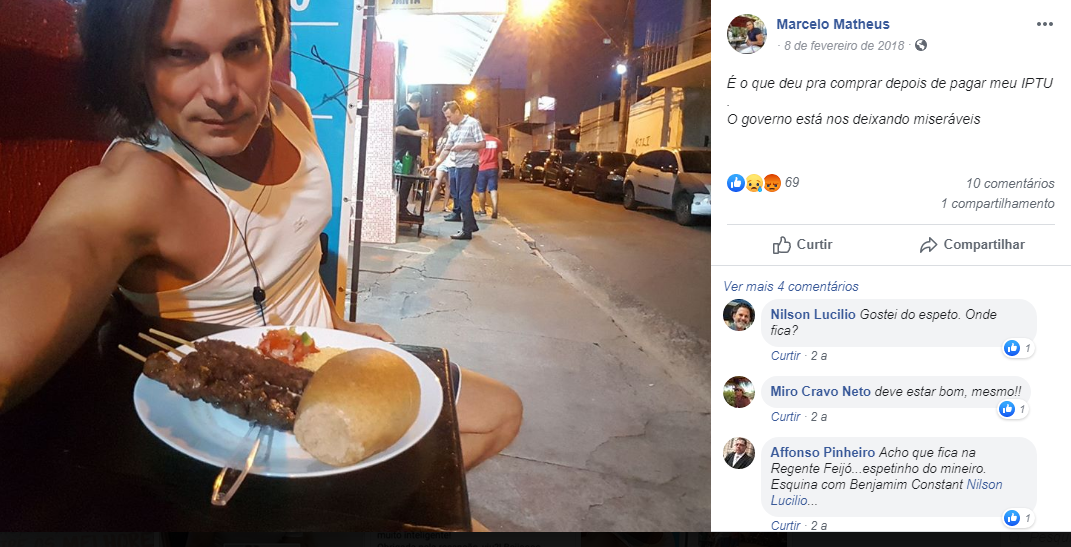Open the 10 comentários count
This screenshot has height=547, width=1071.
[x=1010, y=183]
